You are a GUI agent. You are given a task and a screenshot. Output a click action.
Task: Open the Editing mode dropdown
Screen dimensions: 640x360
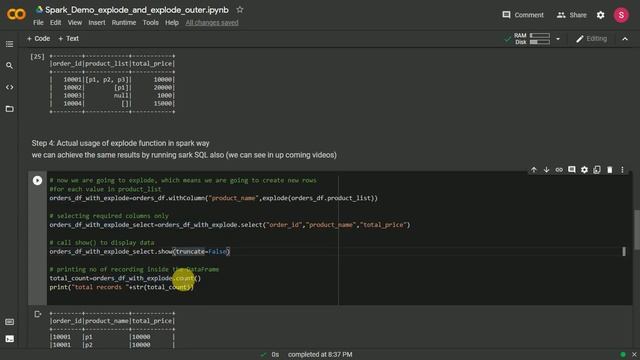click(x=591, y=39)
